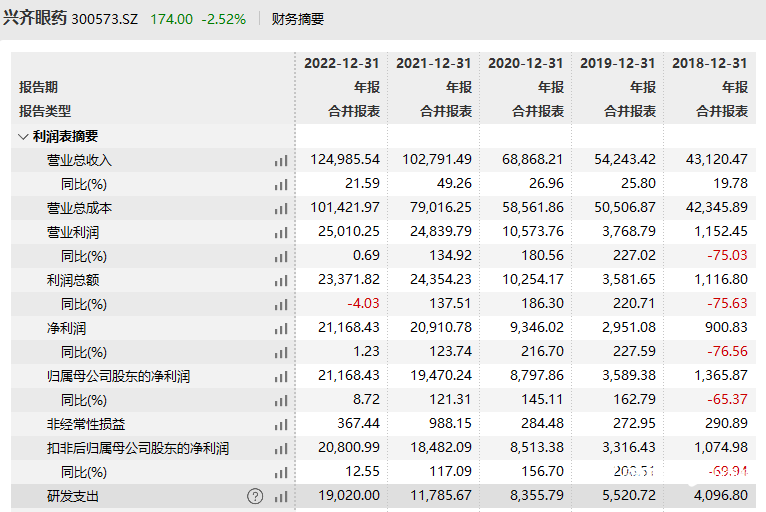The image size is (766, 512).
Task: Select the 研发支出 row label
Action: [73, 496]
